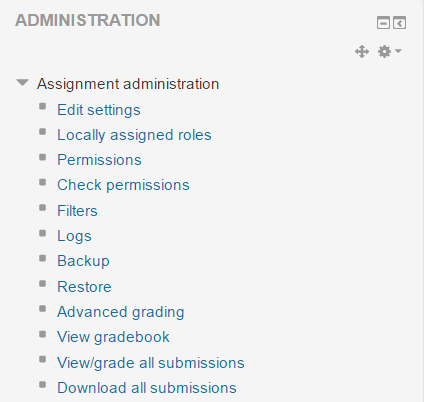This screenshot has width=424, height=402.
Task: Collapse the Assignment administration section arrow
Action: pyautogui.click(x=22, y=82)
